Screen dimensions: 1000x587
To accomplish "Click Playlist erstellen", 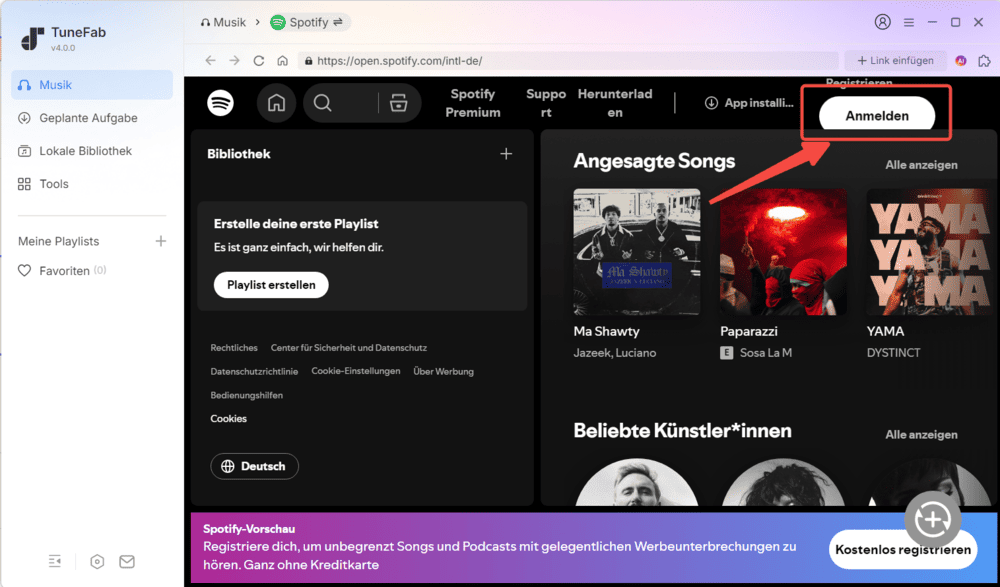I will 270,284.
